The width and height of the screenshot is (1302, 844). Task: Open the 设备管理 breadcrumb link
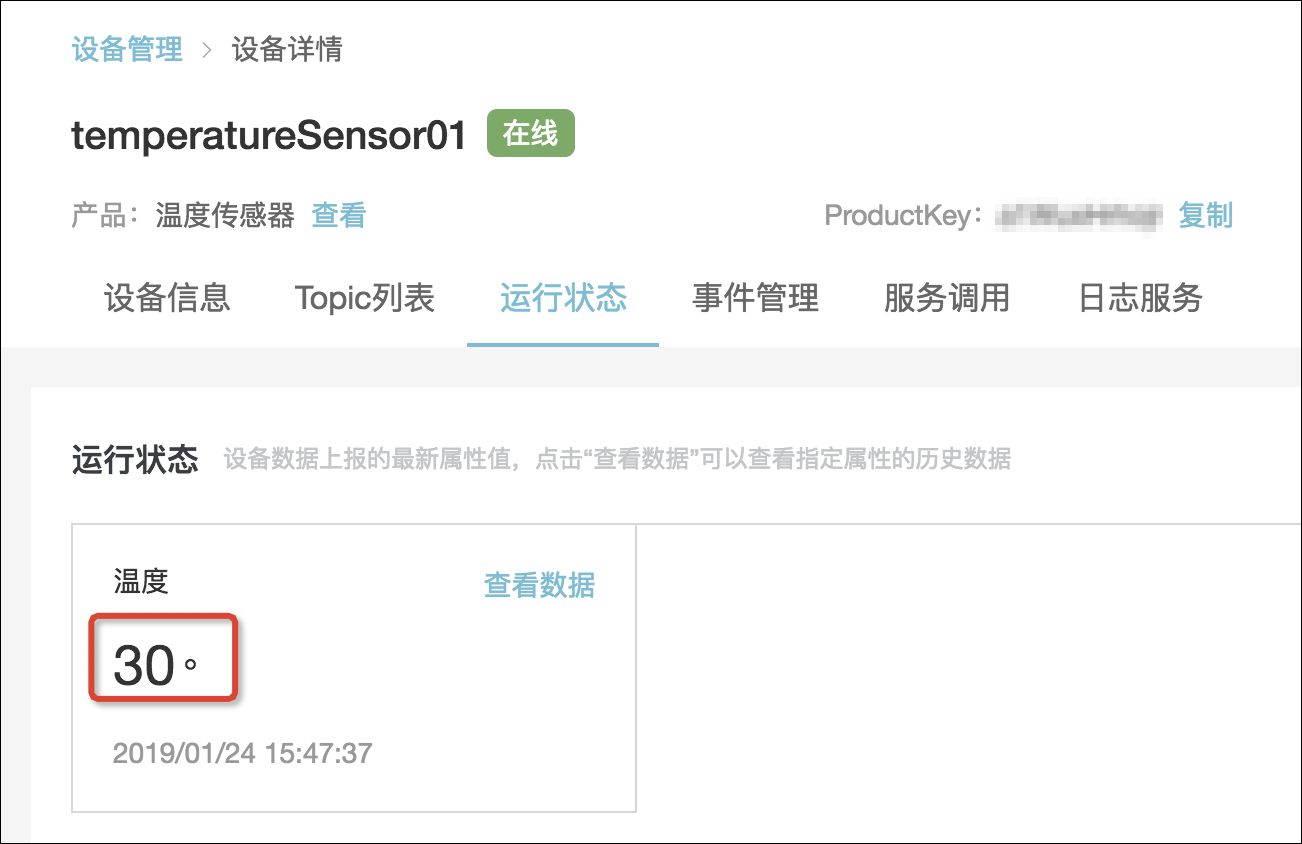pos(127,49)
